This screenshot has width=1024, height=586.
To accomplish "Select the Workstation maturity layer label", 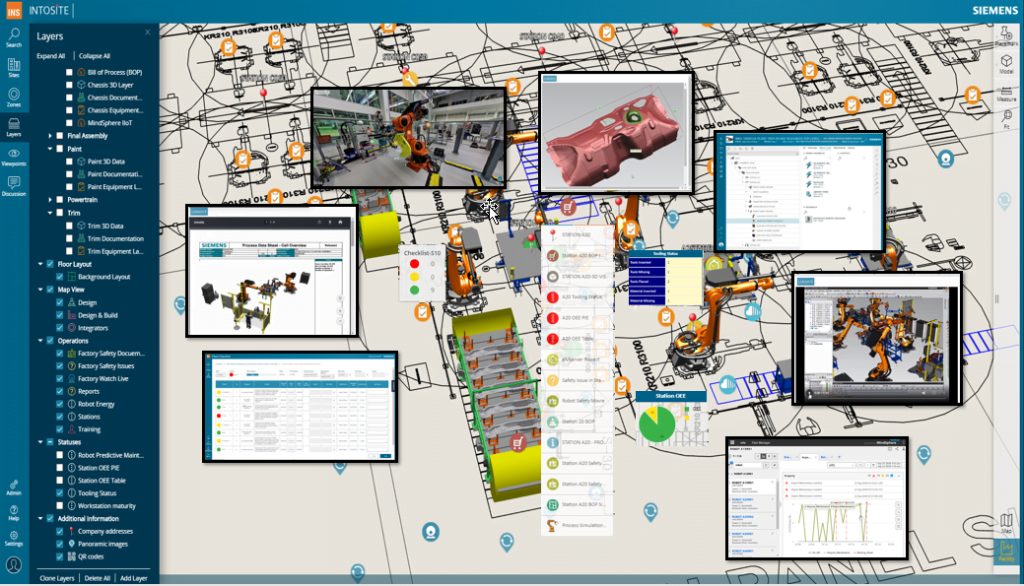I will (106, 506).
